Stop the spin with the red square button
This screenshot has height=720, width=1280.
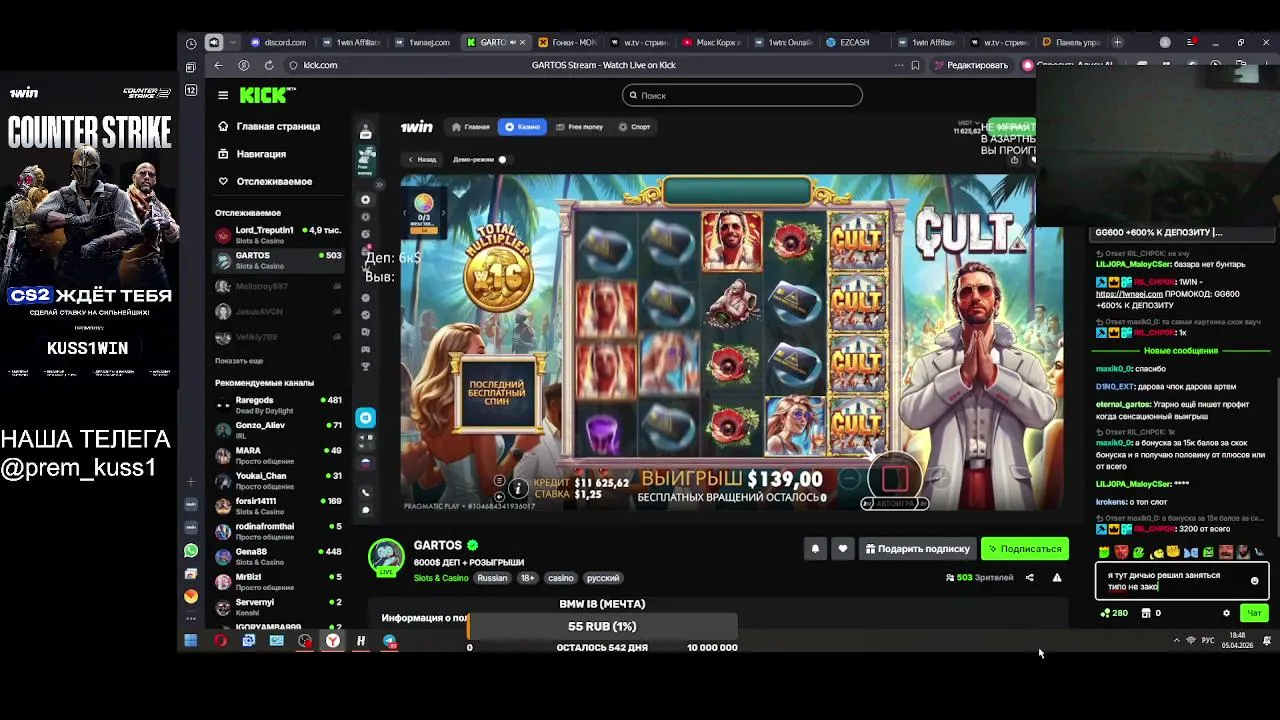point(895,478)
